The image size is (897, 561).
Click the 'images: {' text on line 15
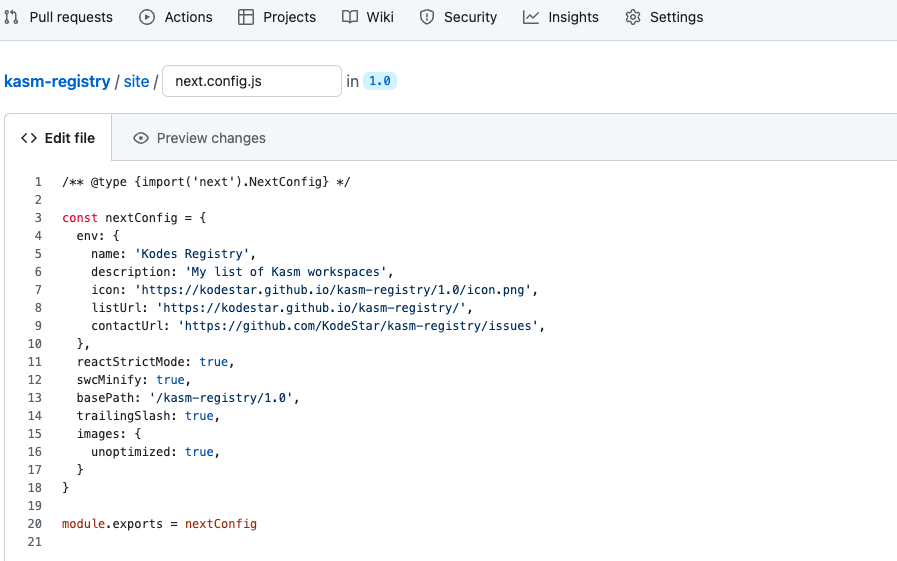pos(109,434)
